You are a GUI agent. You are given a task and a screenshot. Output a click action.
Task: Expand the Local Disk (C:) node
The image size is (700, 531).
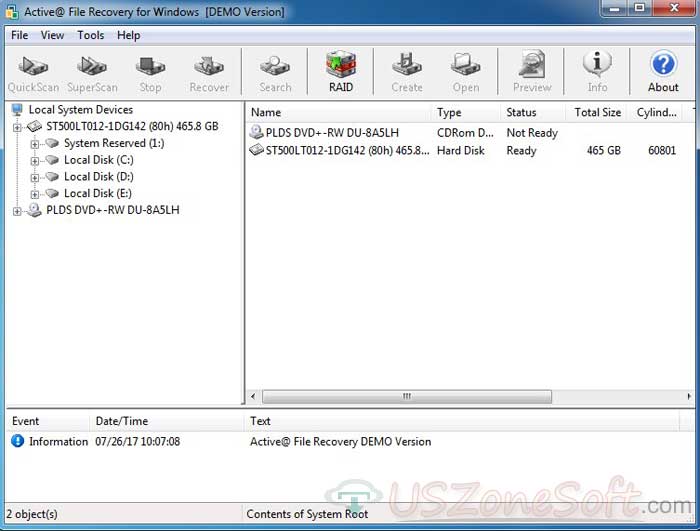click(x=34, y=161)
